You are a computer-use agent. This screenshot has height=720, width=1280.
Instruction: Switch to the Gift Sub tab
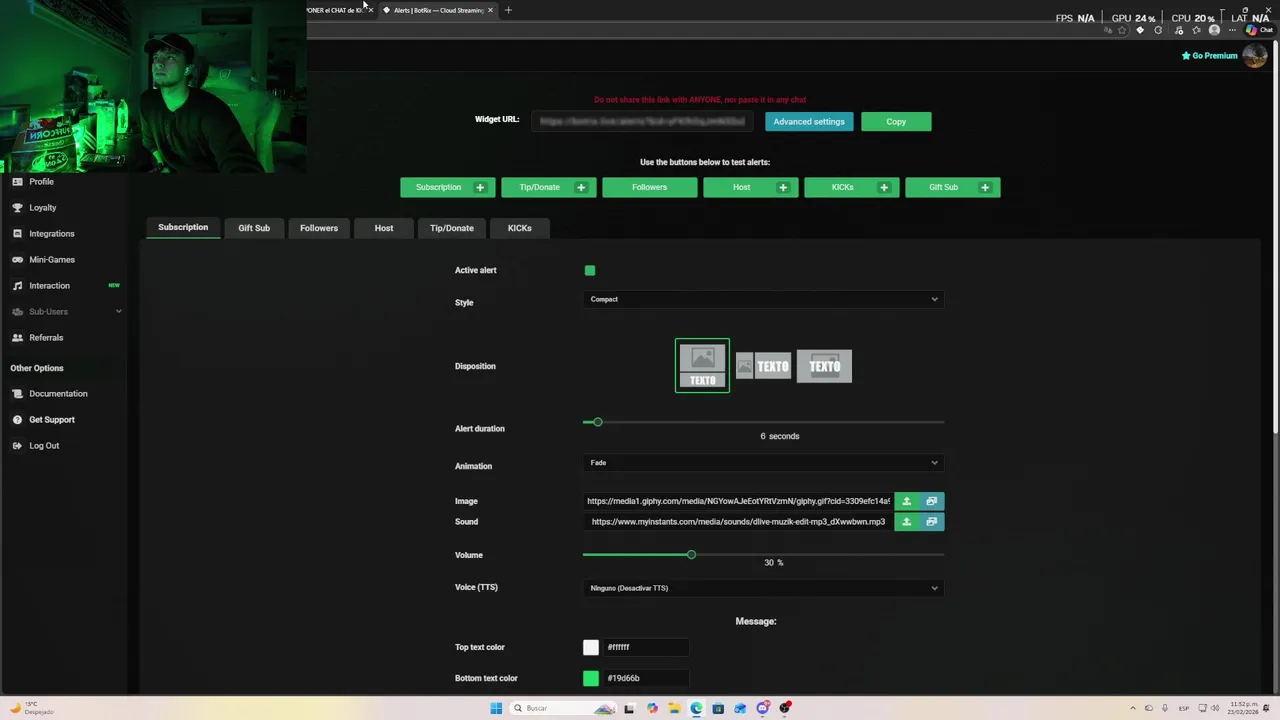(254, 228)
